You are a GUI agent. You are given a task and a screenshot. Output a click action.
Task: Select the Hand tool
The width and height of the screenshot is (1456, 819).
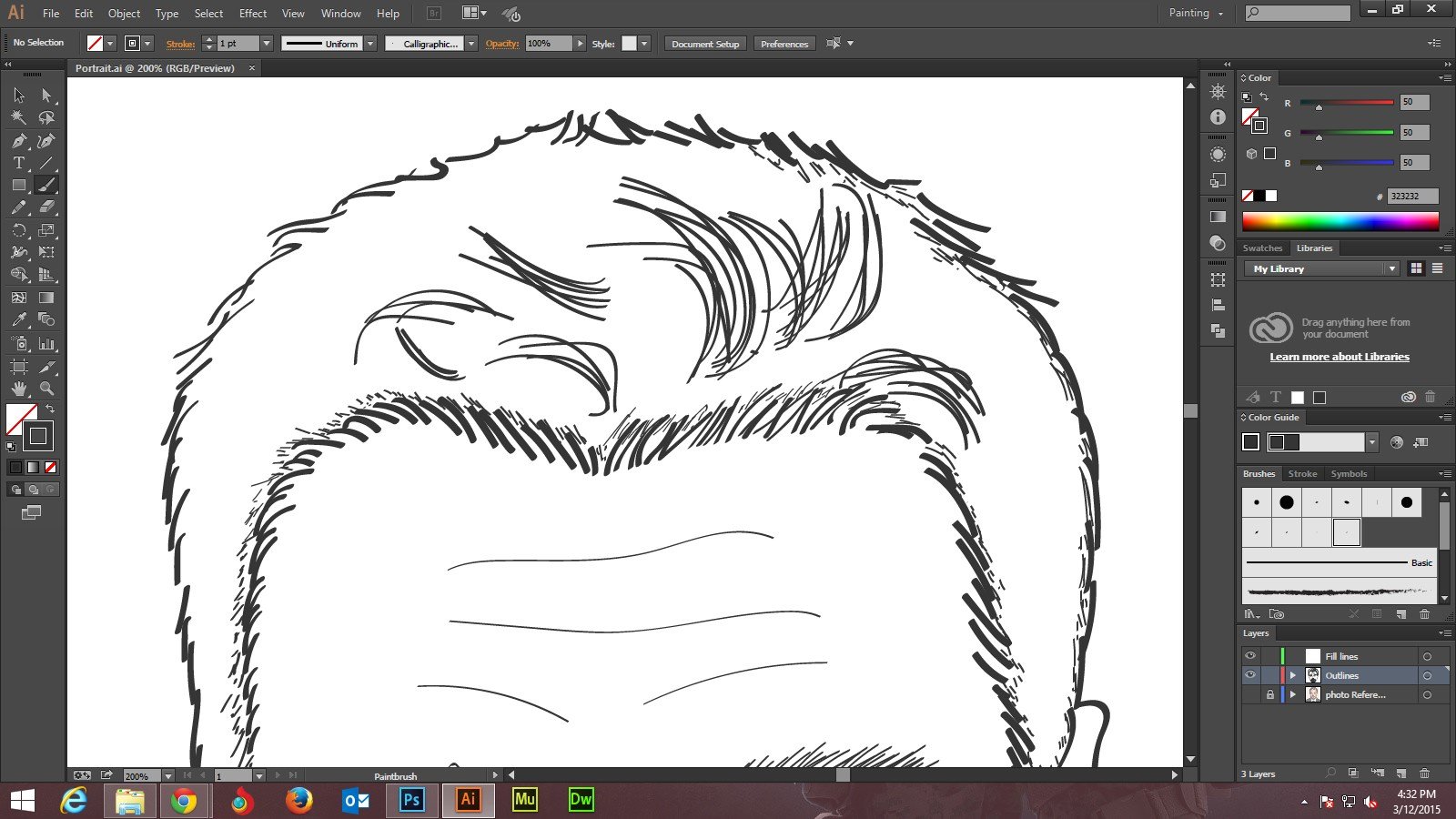click(x=19, y=389)
